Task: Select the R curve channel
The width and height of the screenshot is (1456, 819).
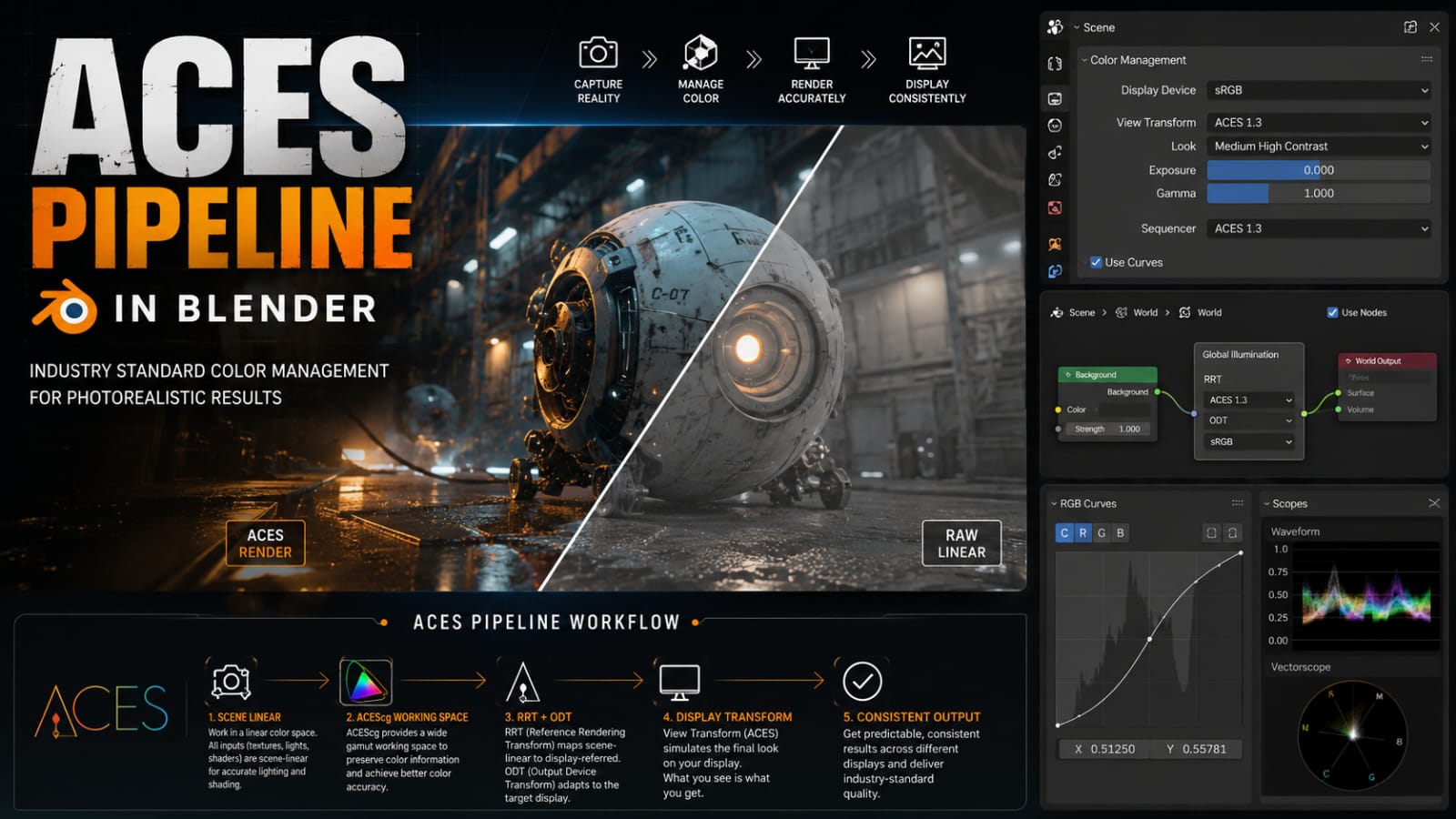Action: click(x=1083, y=533)
